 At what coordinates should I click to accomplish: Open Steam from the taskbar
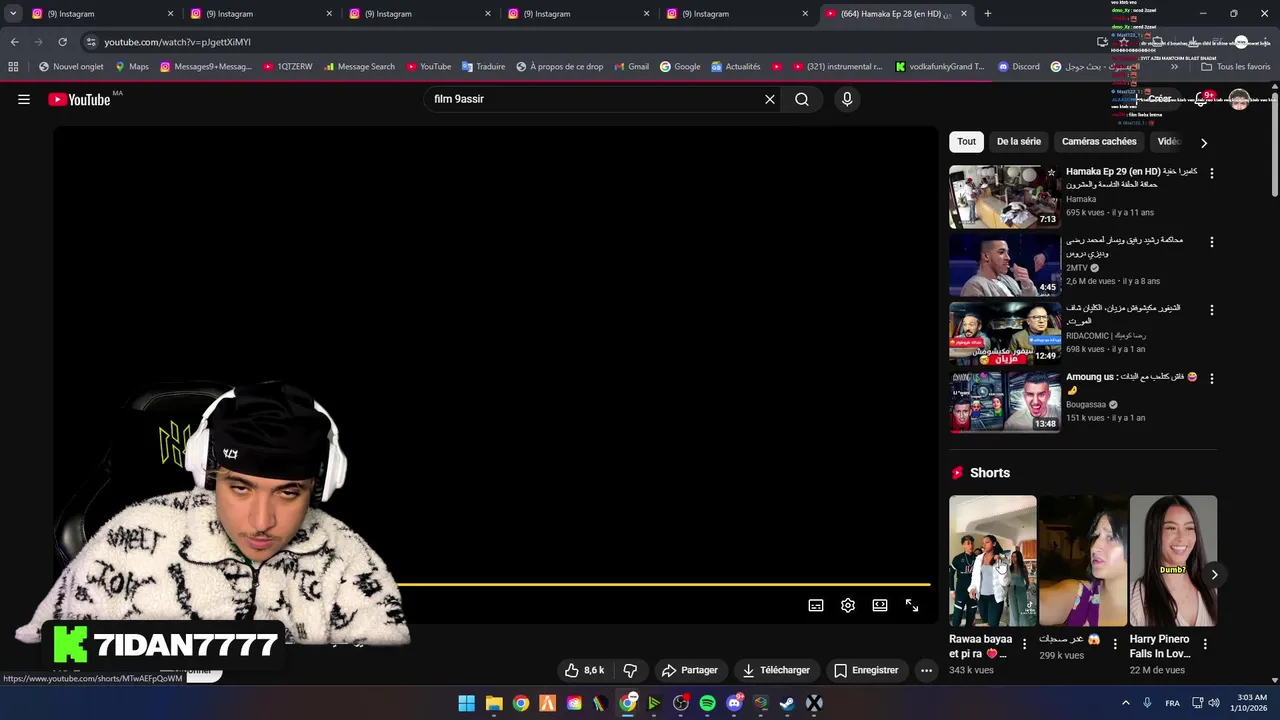click(788, 703)
